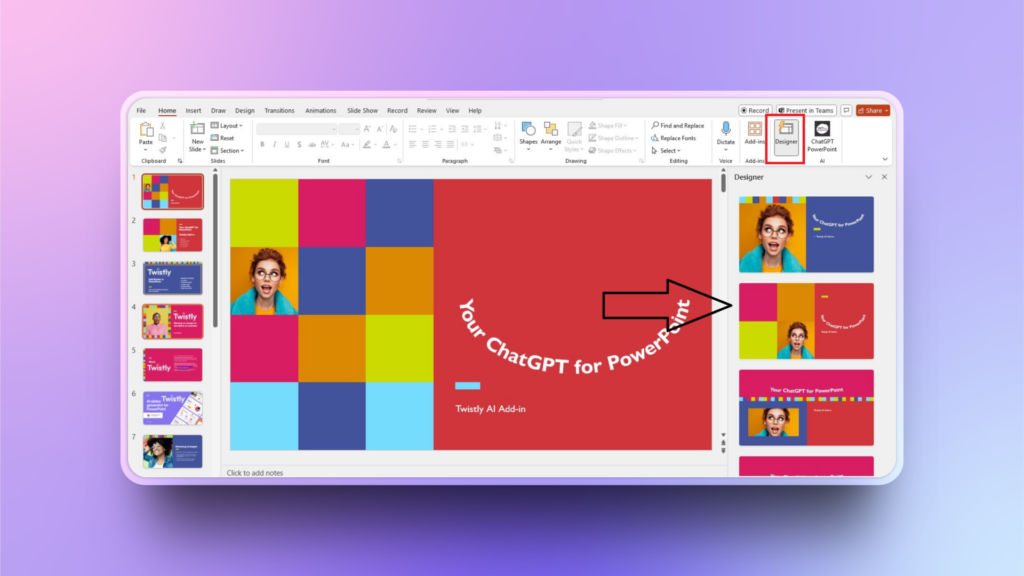
Task: Clear all text formatting
Action: coord(393,129)
